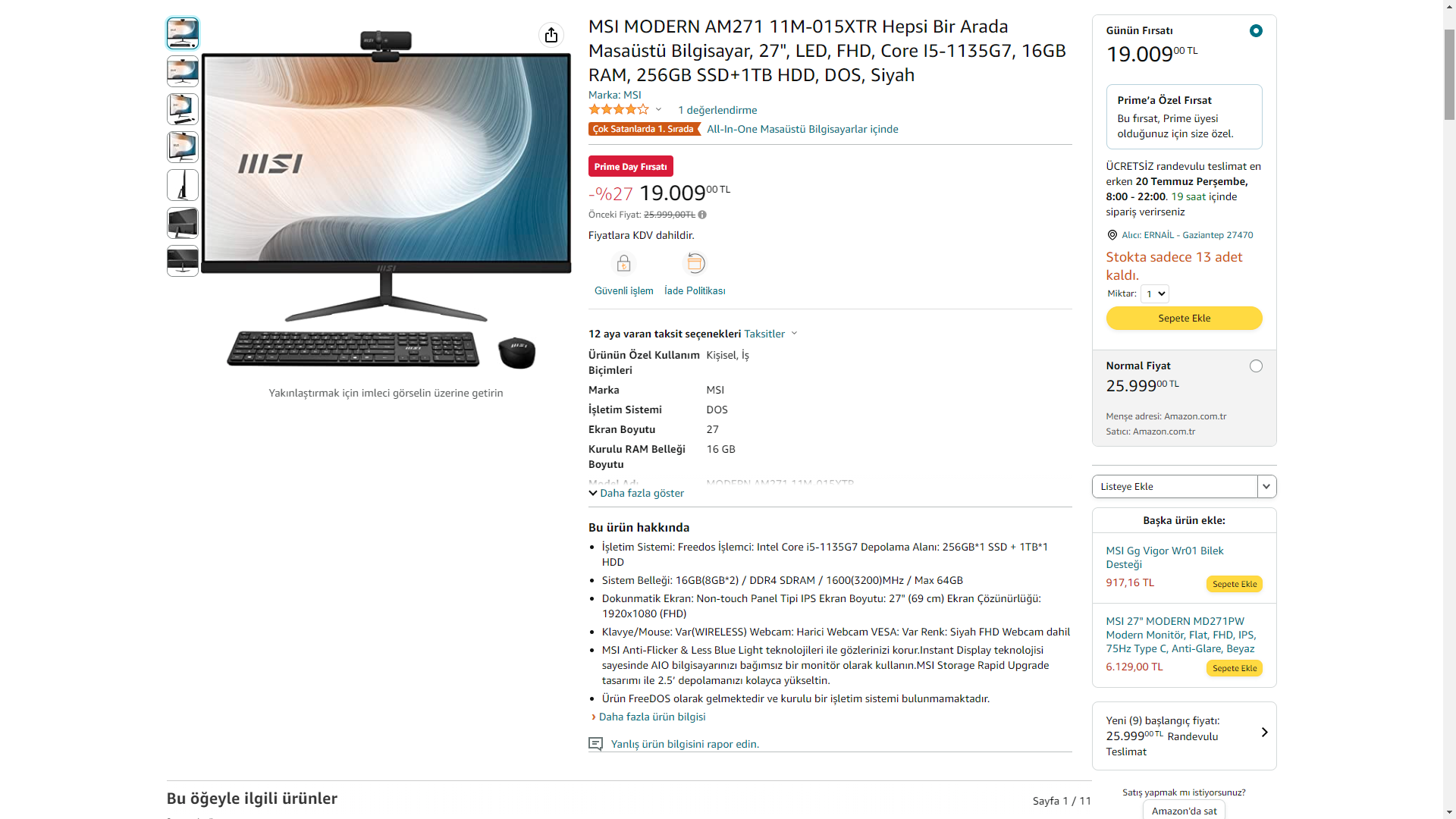Open the Güvenli işlem lock icon
This screenshot has height=819, width=1456.
tap(623, 263)
